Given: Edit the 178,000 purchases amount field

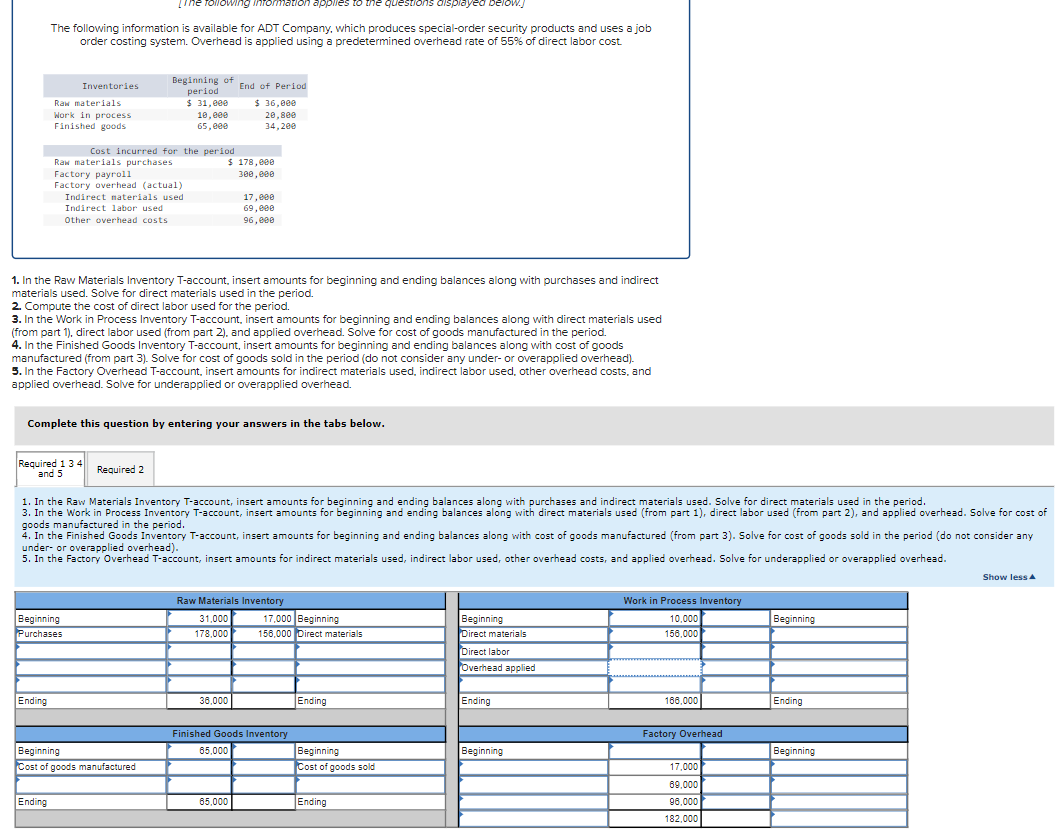Looking at the screenshot, I should coord(199,634).
